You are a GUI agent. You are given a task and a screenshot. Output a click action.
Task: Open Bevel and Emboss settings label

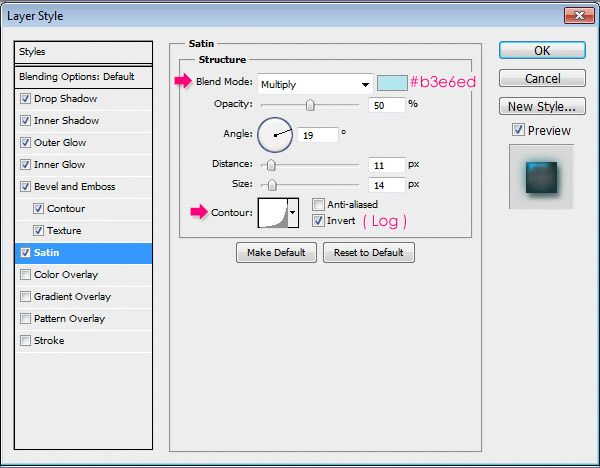pyautogui.click(x=75, y=187)
